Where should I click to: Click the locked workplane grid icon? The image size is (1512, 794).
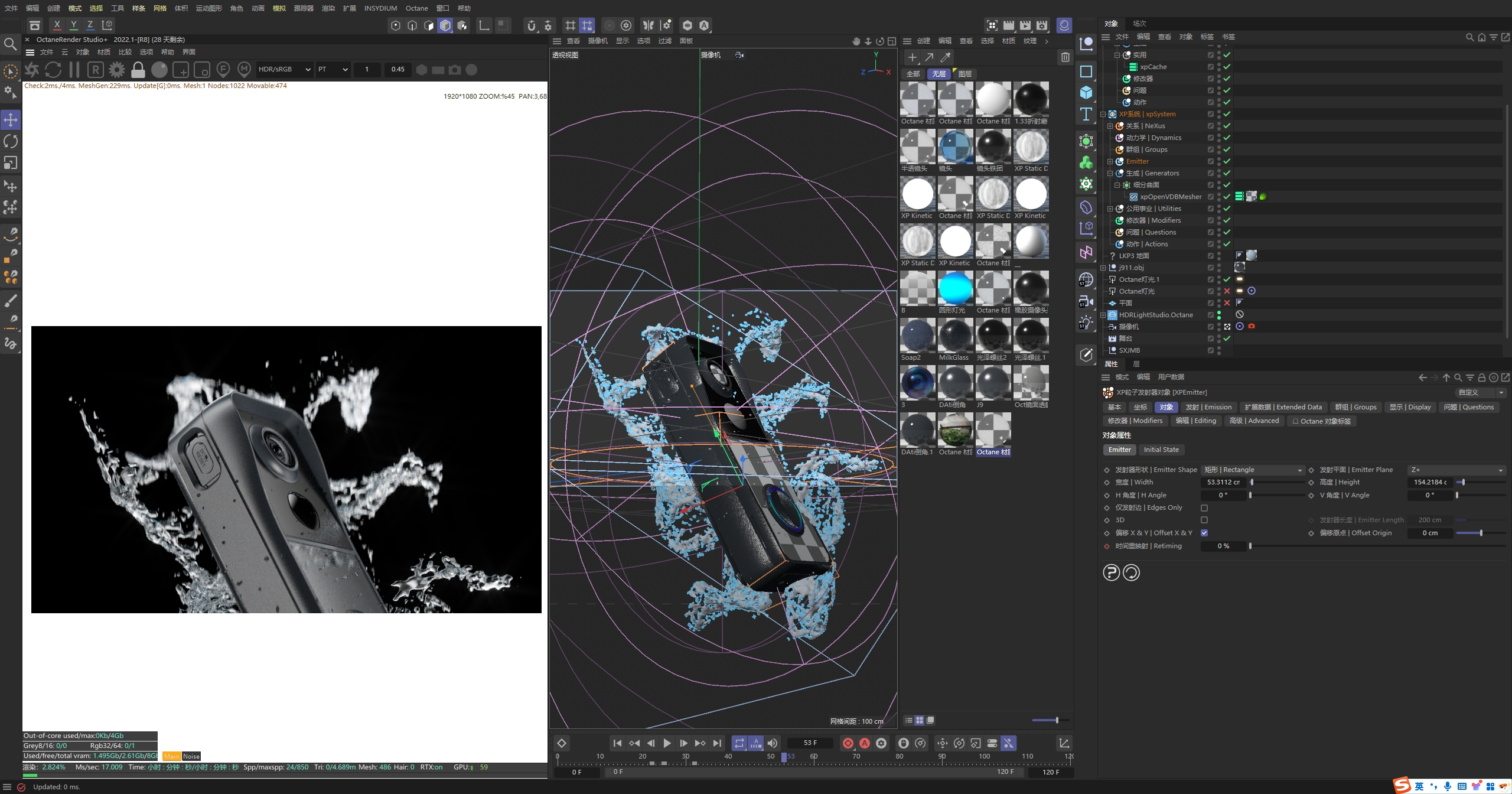[587, 25]
